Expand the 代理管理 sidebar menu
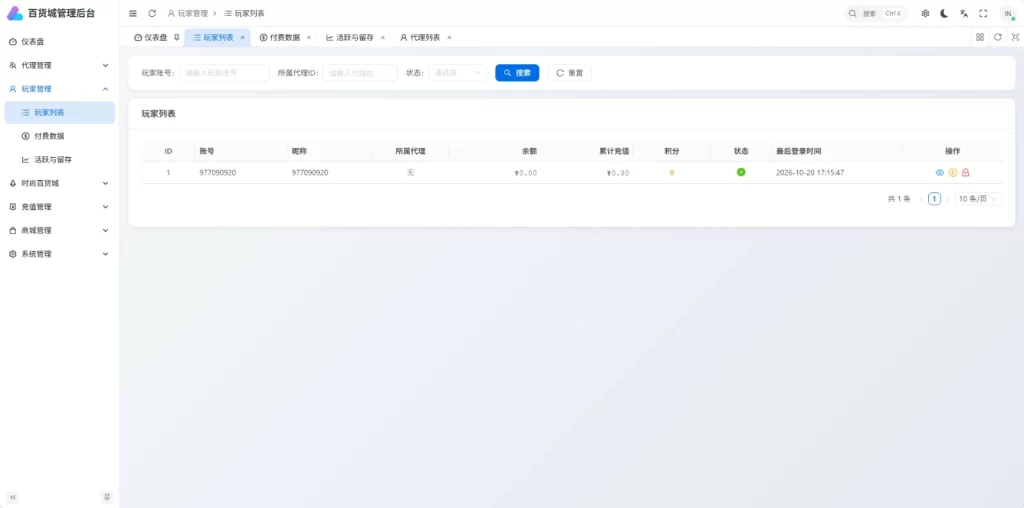 point(60,65)
